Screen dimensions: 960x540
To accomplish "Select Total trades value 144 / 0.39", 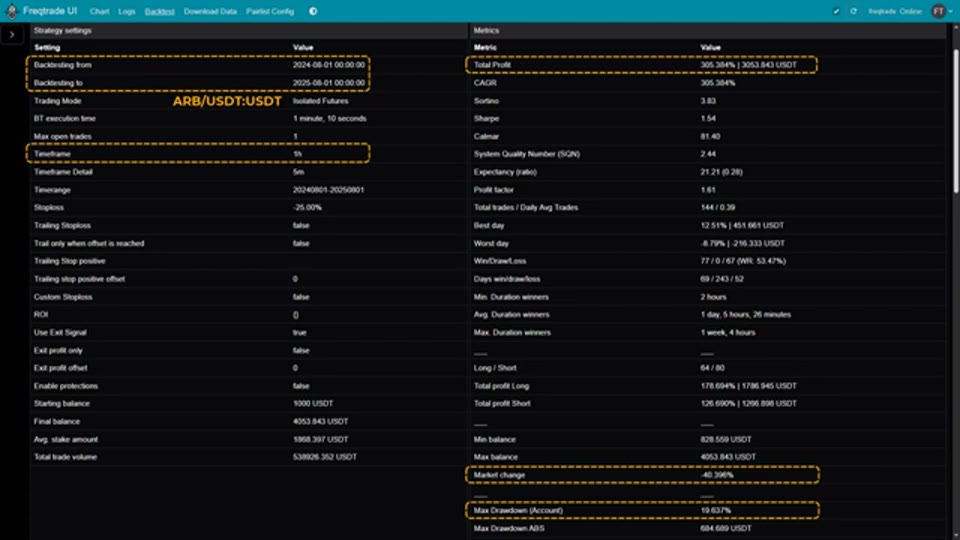I will (x=718, y=208).
